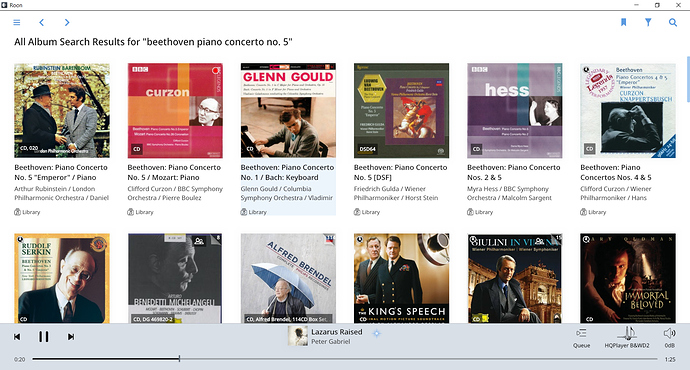Screen dimensions: 690x370
Task: Click the 0:20 elapsed time label
Action: [x=19, y=359]
